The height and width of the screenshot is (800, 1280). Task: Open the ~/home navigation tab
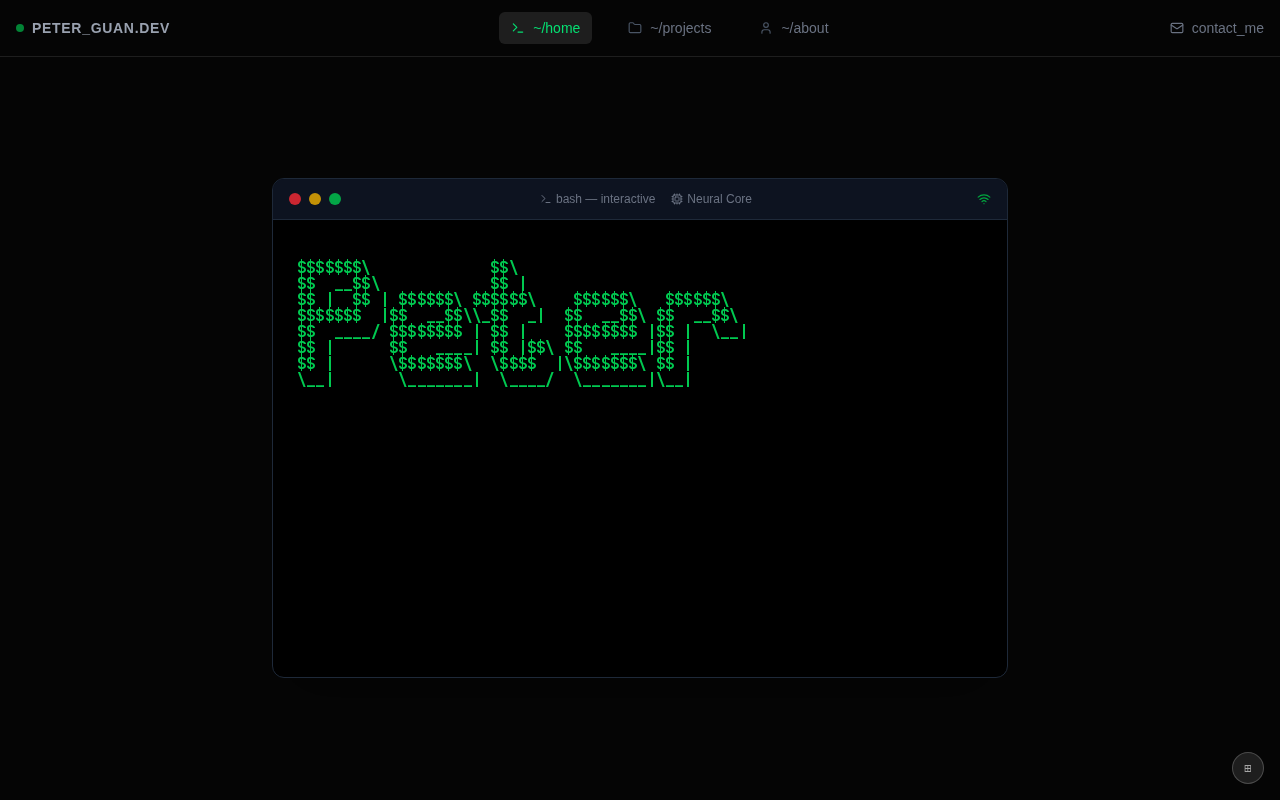[x=545, y=28]
